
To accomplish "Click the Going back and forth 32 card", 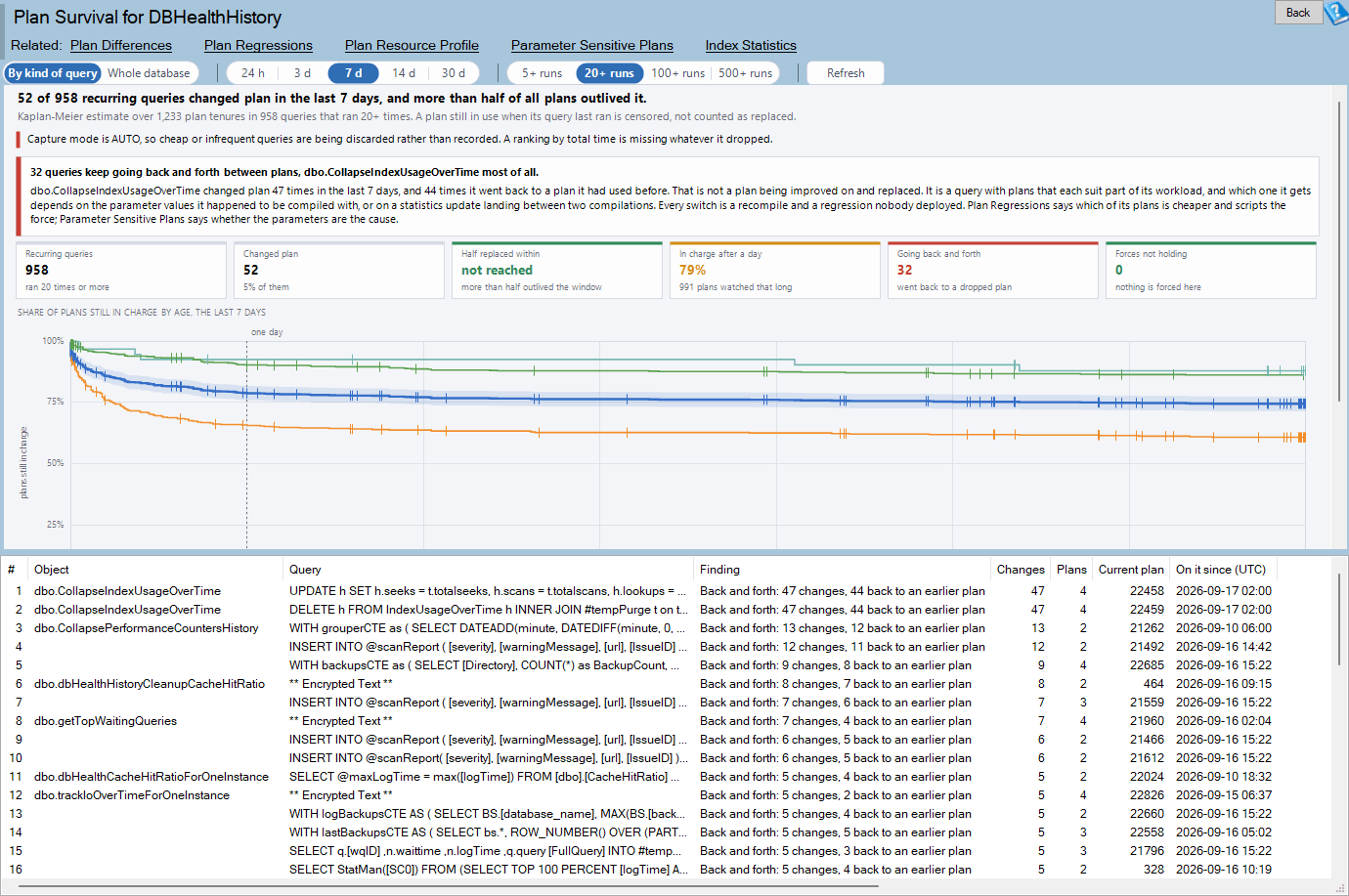I will tap(993, 270).
